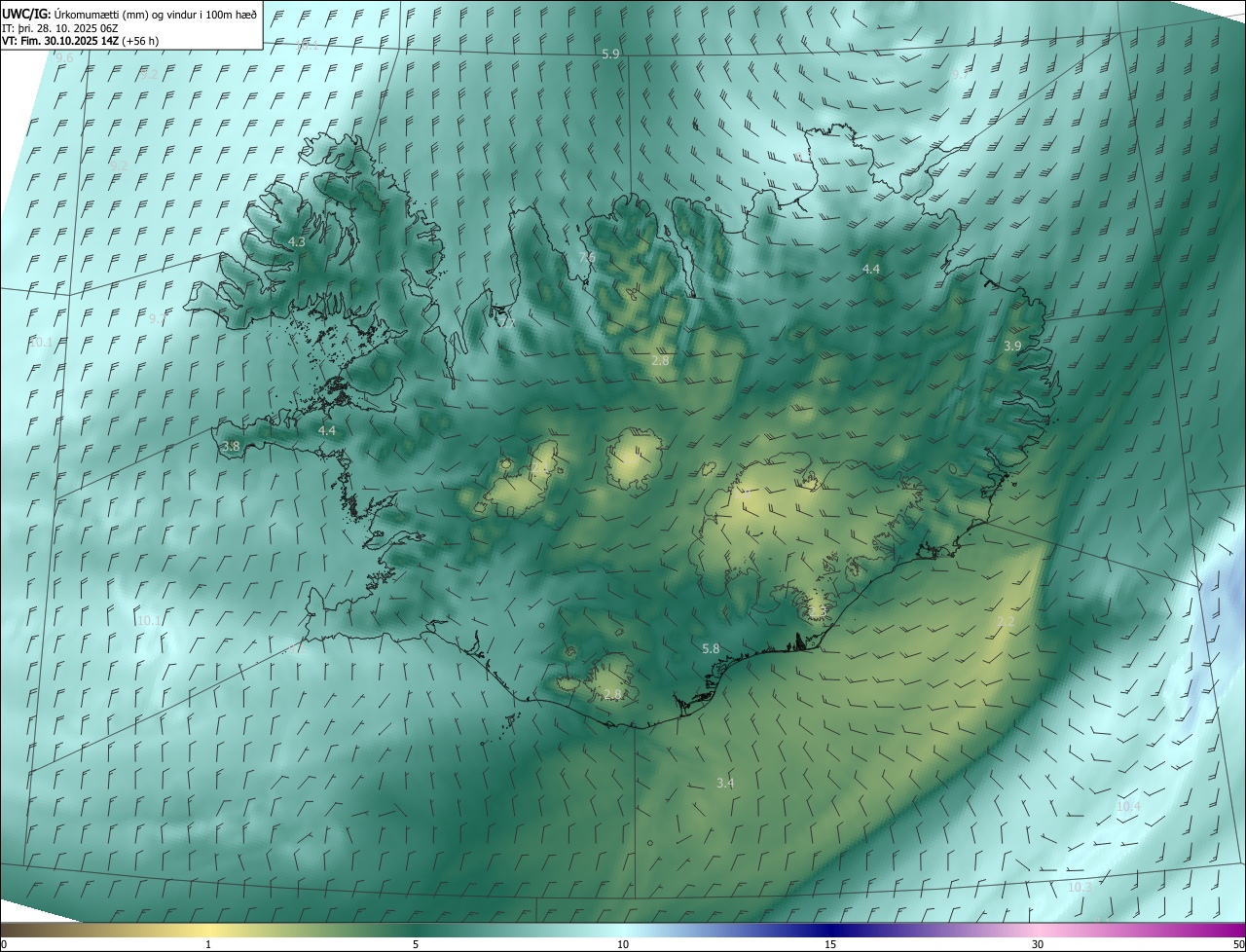Click the 1 tick on the color scale
This screenshot has width=1246, height=952.
[x=208, y=944]
